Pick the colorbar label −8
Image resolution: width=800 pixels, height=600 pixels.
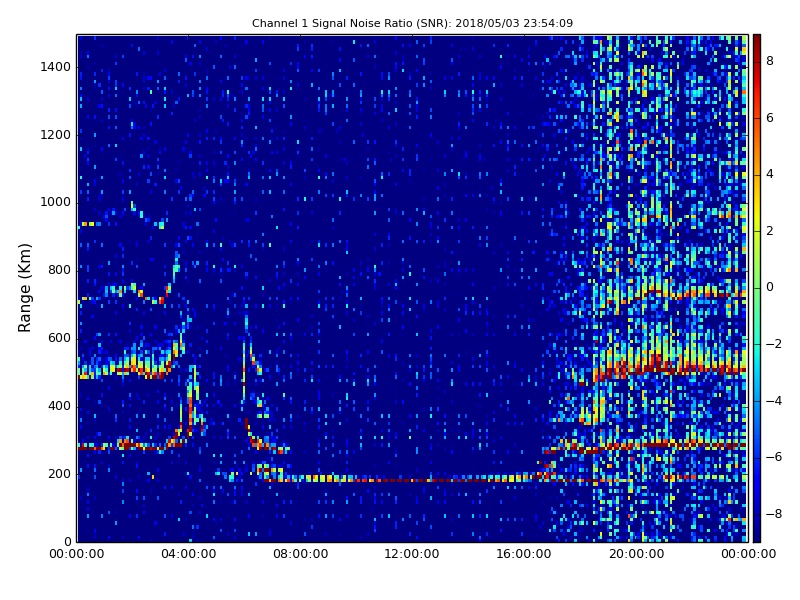point(772,514)
